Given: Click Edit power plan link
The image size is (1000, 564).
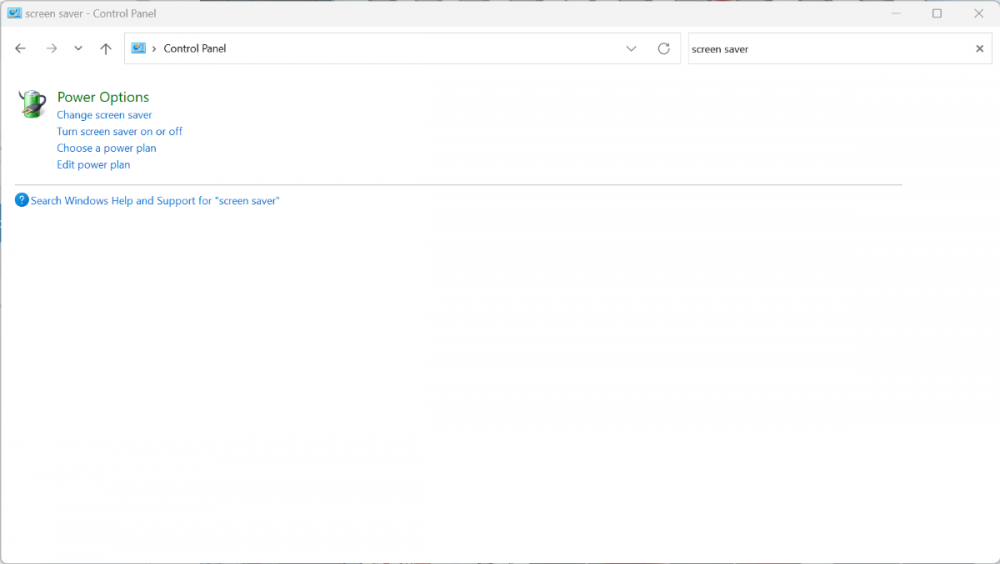Looking at the screenshot, I should click(93, 164).
